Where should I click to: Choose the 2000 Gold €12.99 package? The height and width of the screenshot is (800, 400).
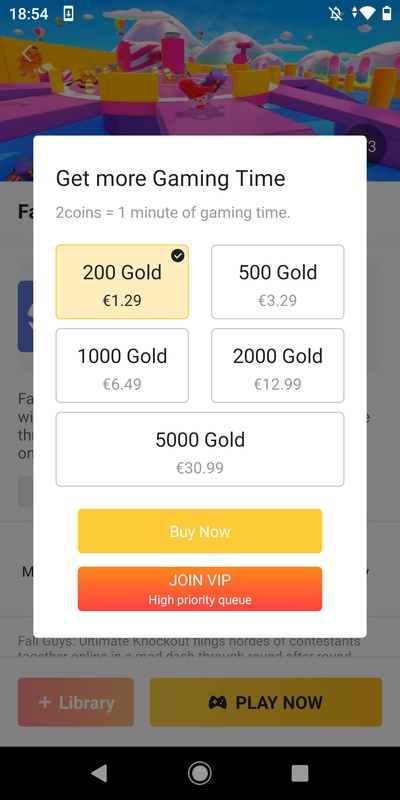[x=278, y=365]
